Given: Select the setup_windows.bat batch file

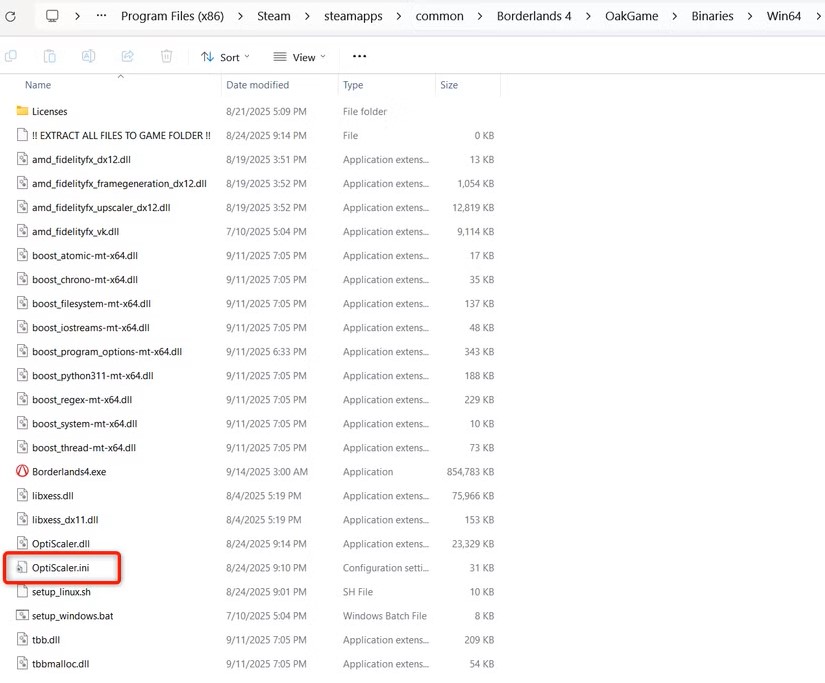Looking at the screenshot, I should [x=72, y=616].
